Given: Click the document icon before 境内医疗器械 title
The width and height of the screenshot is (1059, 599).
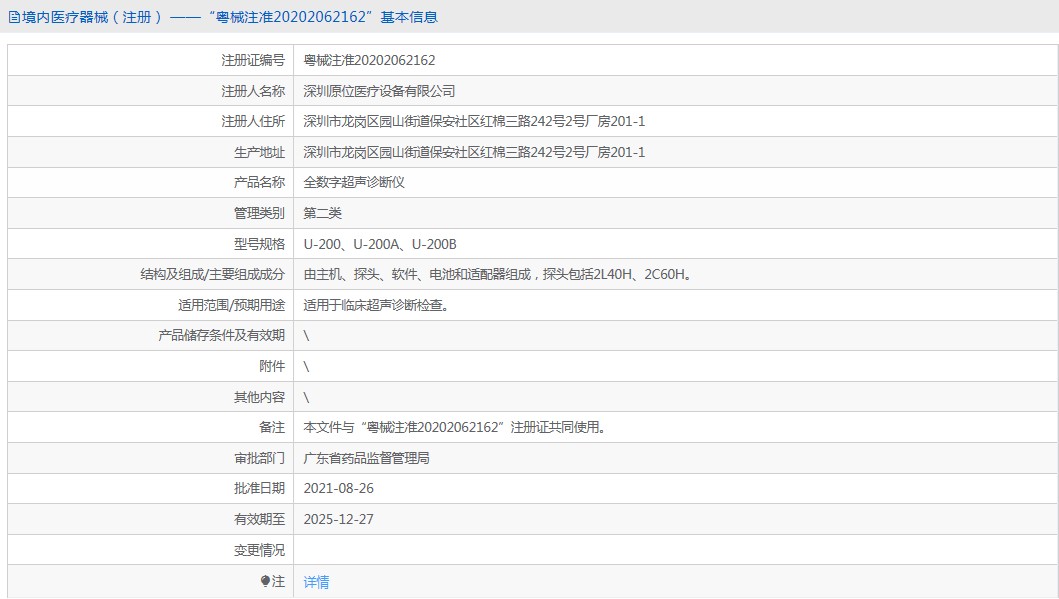Looking at the screenshot, I should (14, 18).
